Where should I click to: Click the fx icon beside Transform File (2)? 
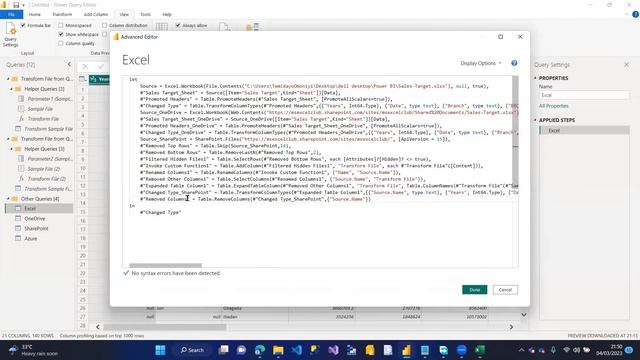tap(21, 179)
